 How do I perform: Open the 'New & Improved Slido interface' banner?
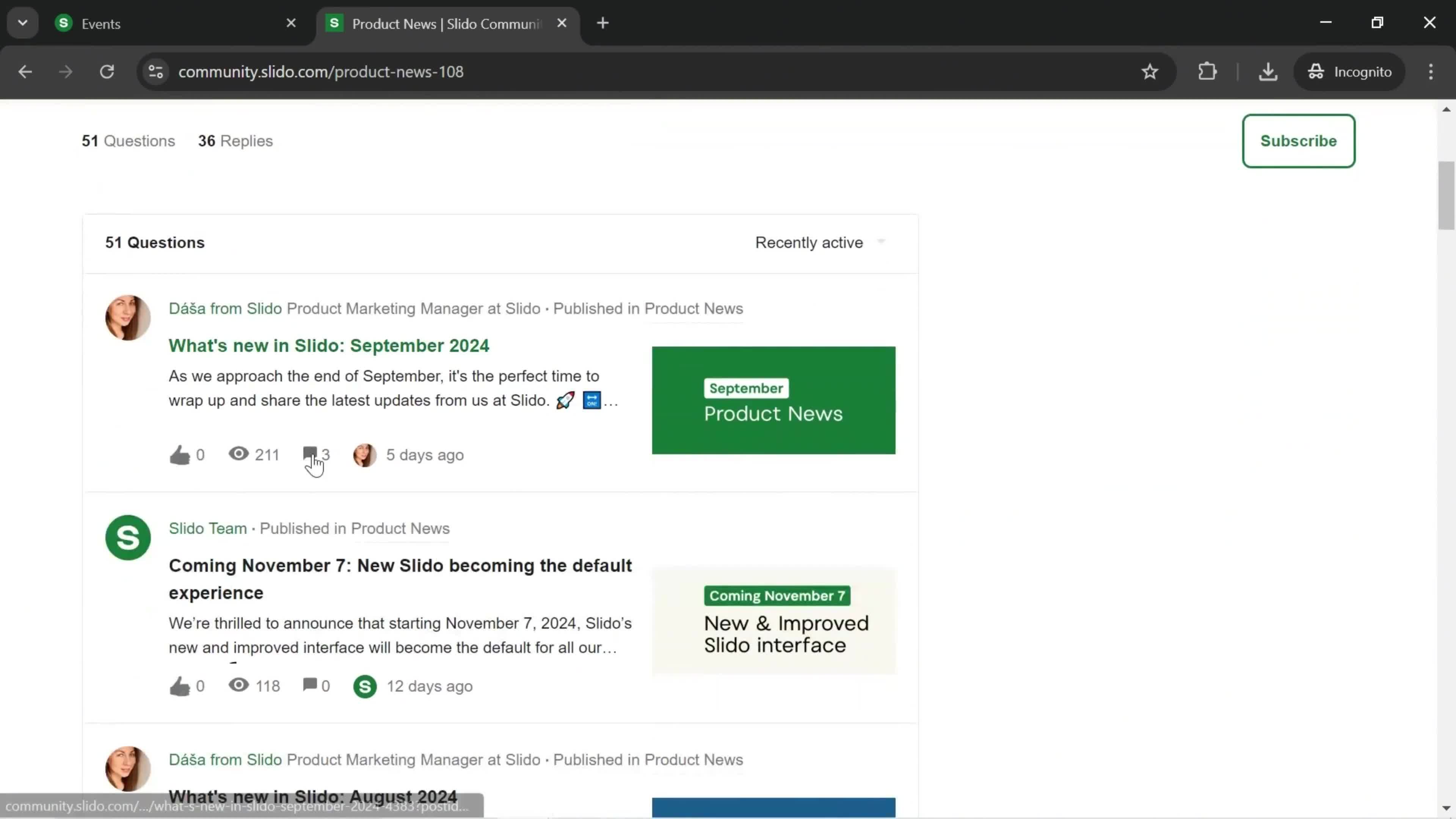pyautogui.click(x=773, y=620)
